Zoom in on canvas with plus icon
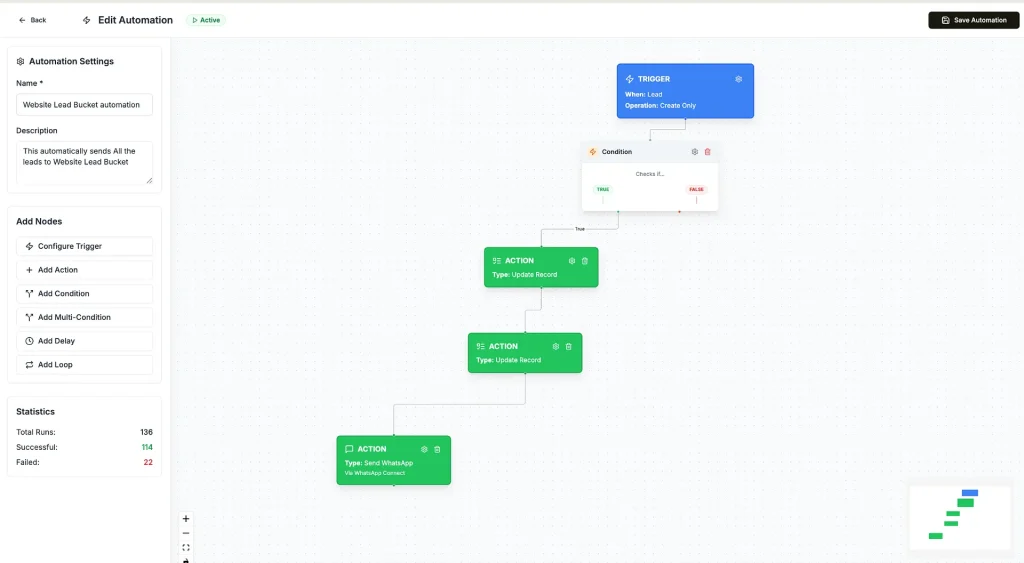Image resolution: width=1024 pixels, height=563 pixels. click(x=186, y=519)
